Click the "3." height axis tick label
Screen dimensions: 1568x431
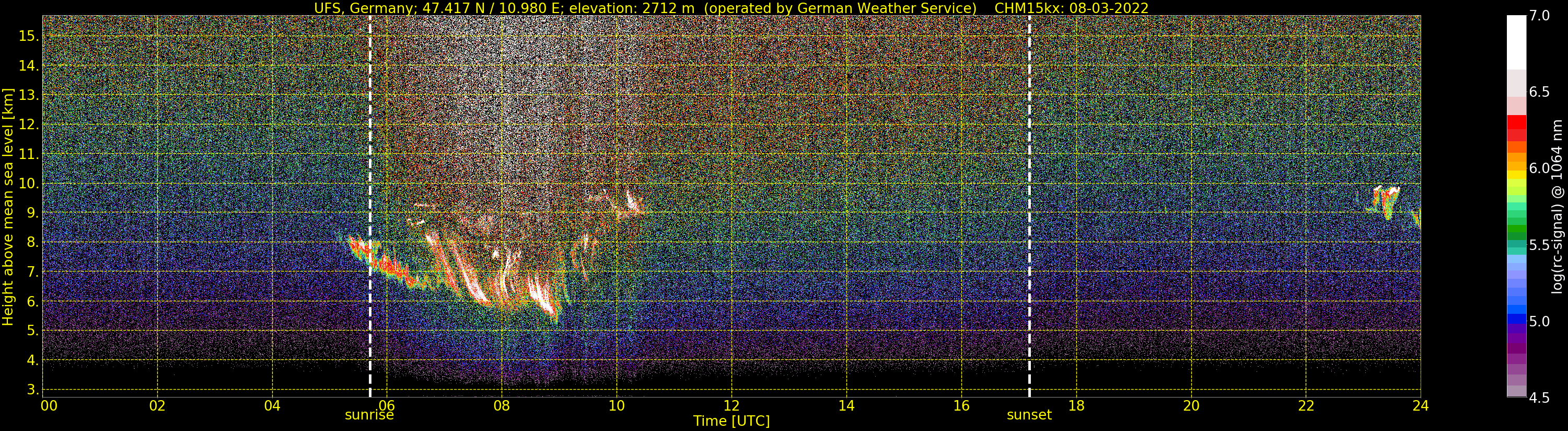33,390
